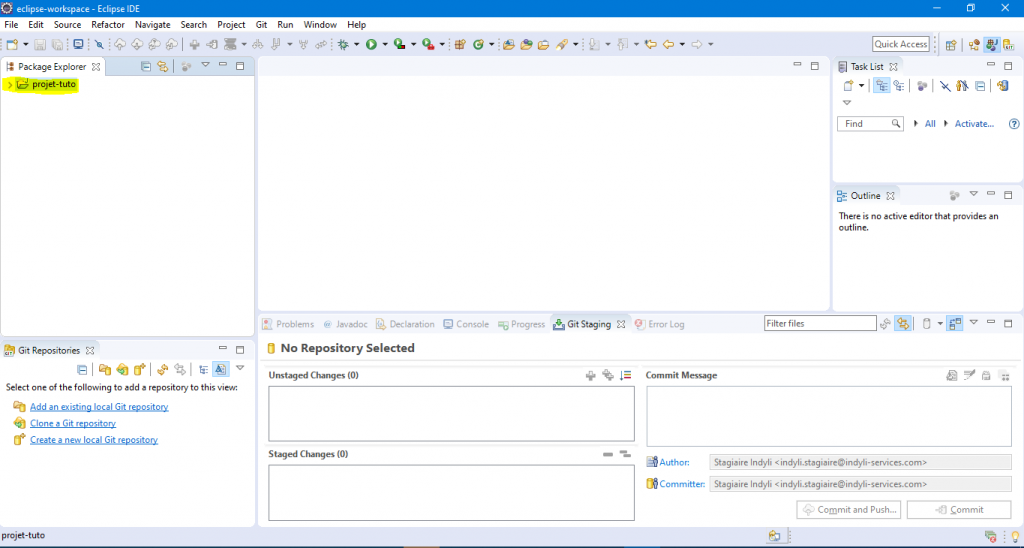Click Add selected files to index plus icon
Viewport: 1024px width, 548px height.
point(590,376)
